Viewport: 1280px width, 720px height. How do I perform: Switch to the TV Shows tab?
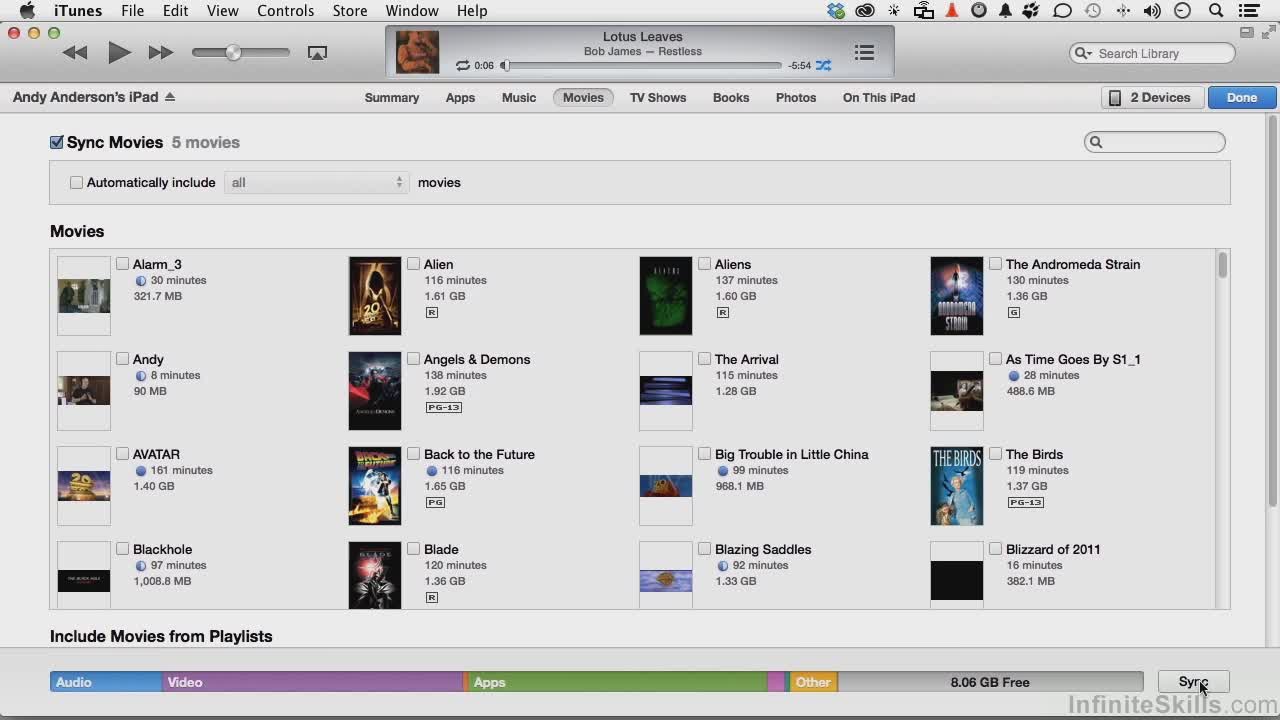658,97
